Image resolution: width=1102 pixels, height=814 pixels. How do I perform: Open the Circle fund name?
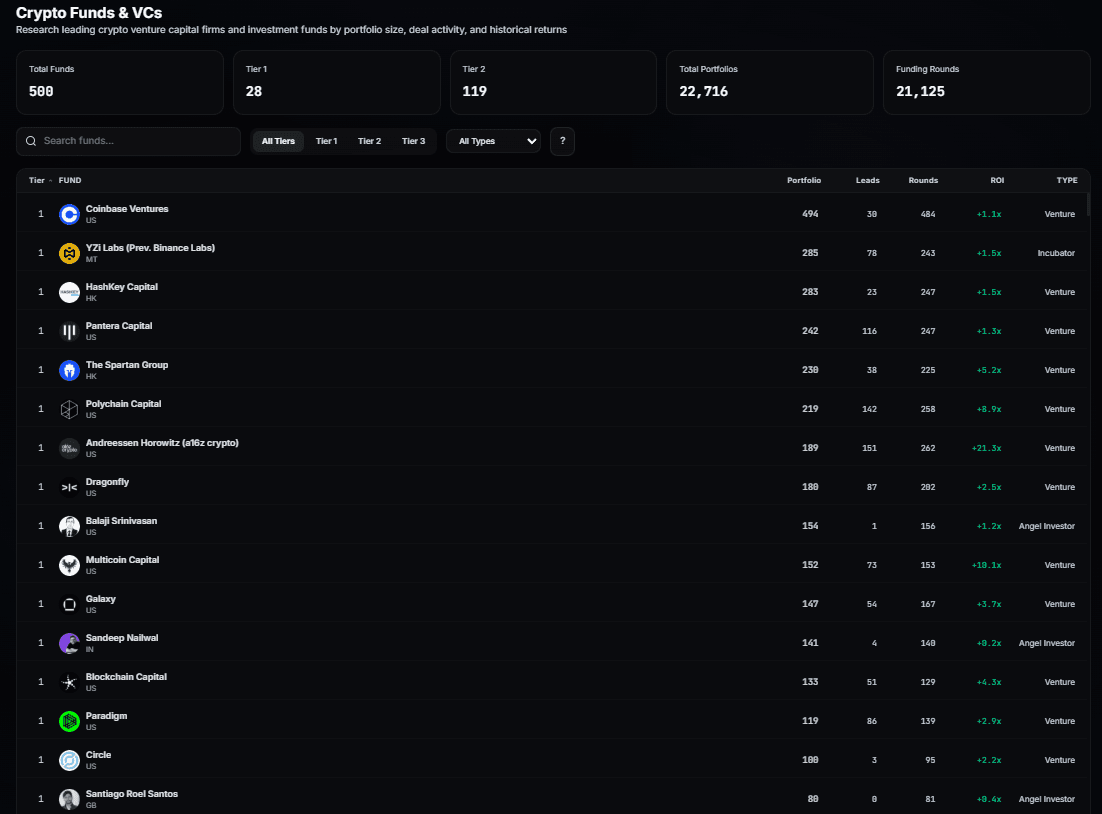98,755
